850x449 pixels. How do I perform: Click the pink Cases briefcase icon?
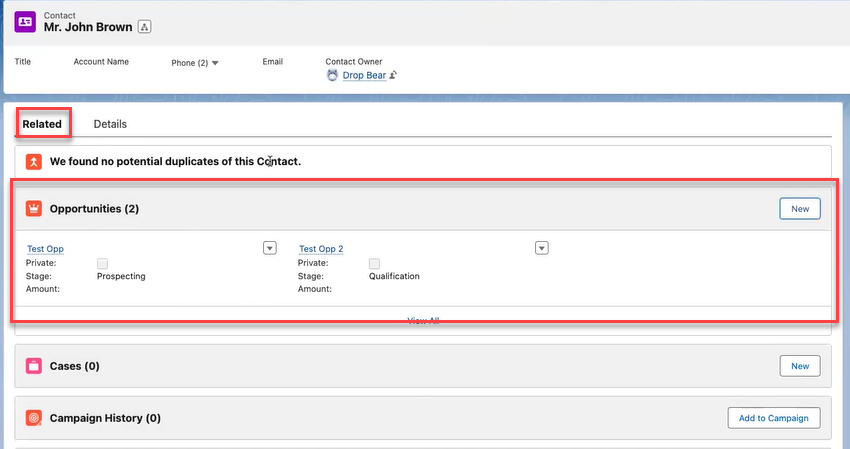click(x=34, y=366)
